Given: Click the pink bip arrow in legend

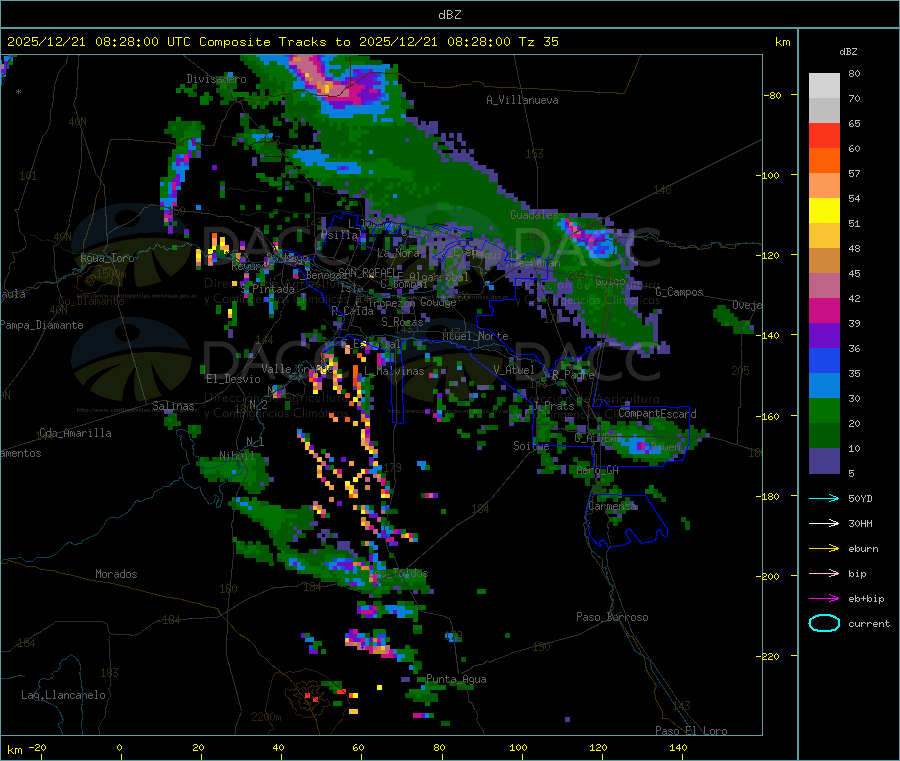Looking at the screenshot, I should coord(824,573).
